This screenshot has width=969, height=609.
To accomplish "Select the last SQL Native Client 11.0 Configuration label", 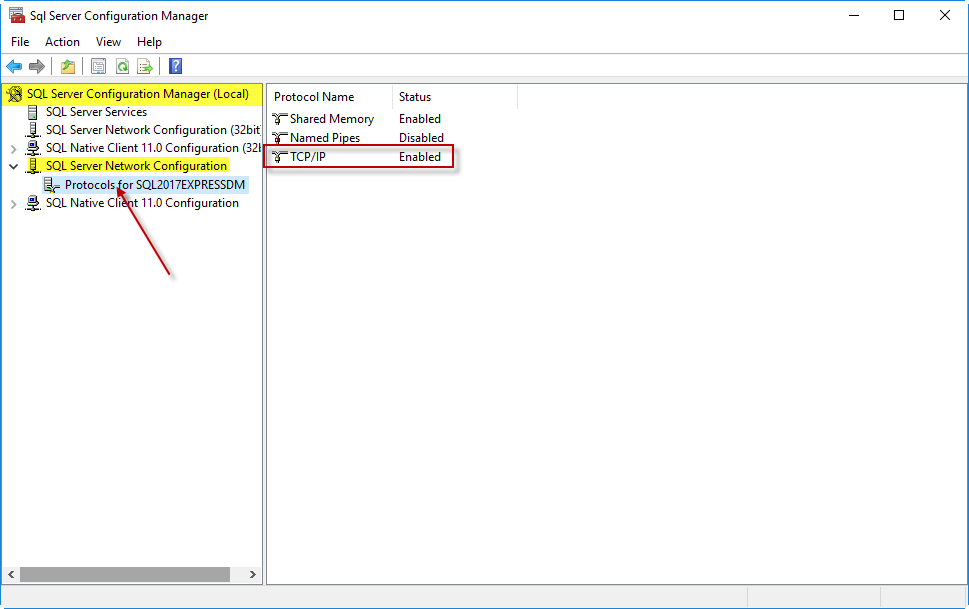I will (x=142, y=203).
